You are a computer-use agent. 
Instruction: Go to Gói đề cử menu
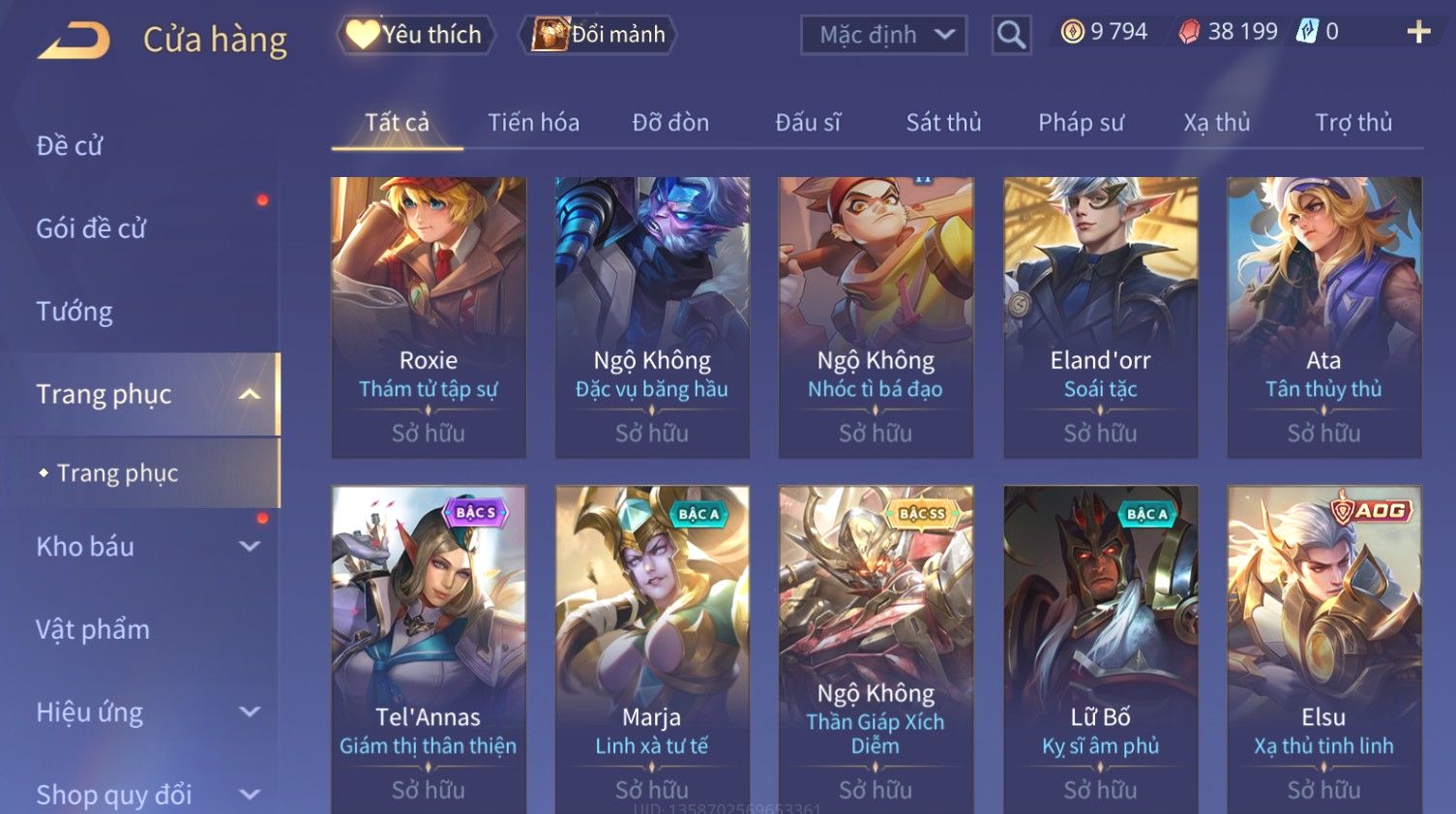point(91,228)
